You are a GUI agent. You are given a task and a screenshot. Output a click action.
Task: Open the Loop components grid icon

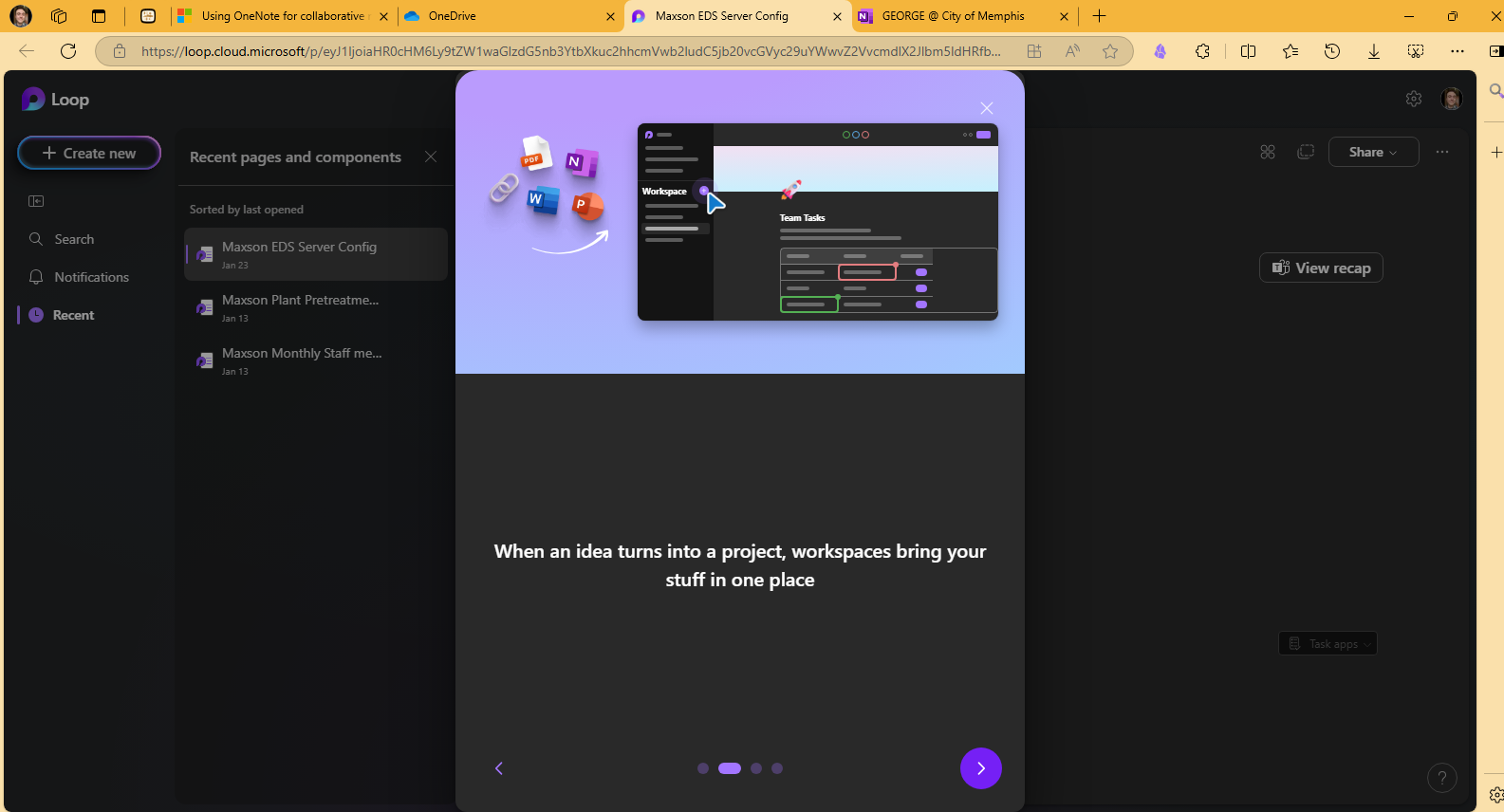tap(1268, 152)
